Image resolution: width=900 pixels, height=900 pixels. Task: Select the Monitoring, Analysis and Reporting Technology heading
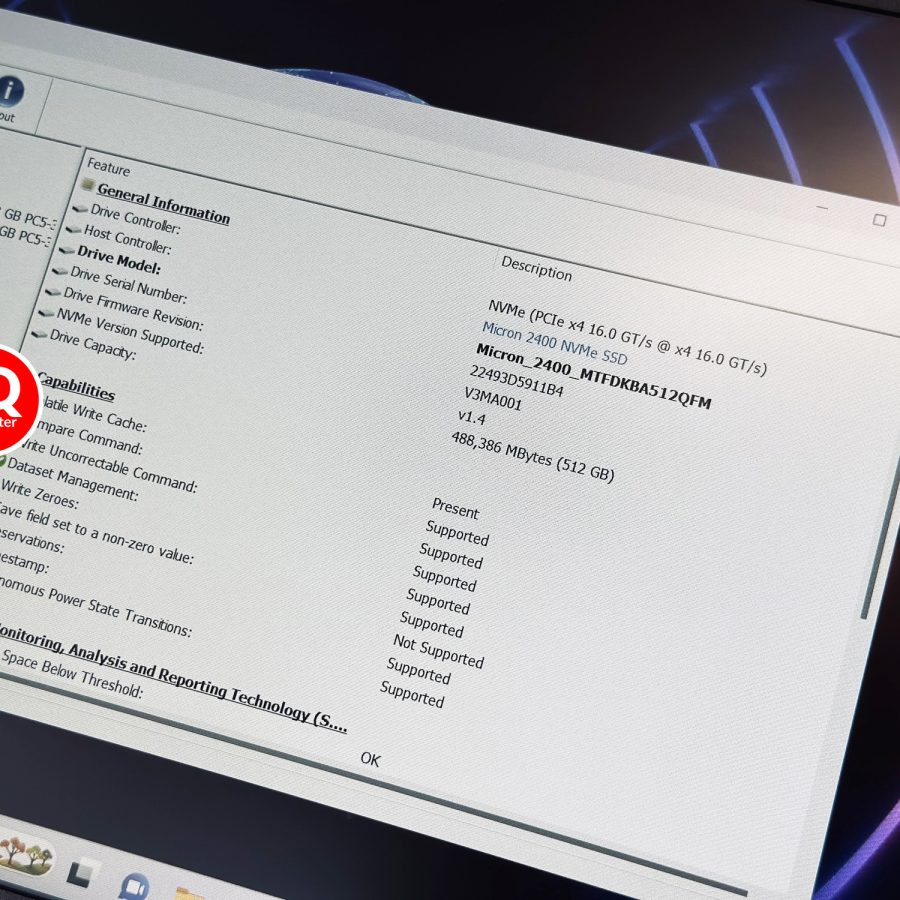coord(172,676)
